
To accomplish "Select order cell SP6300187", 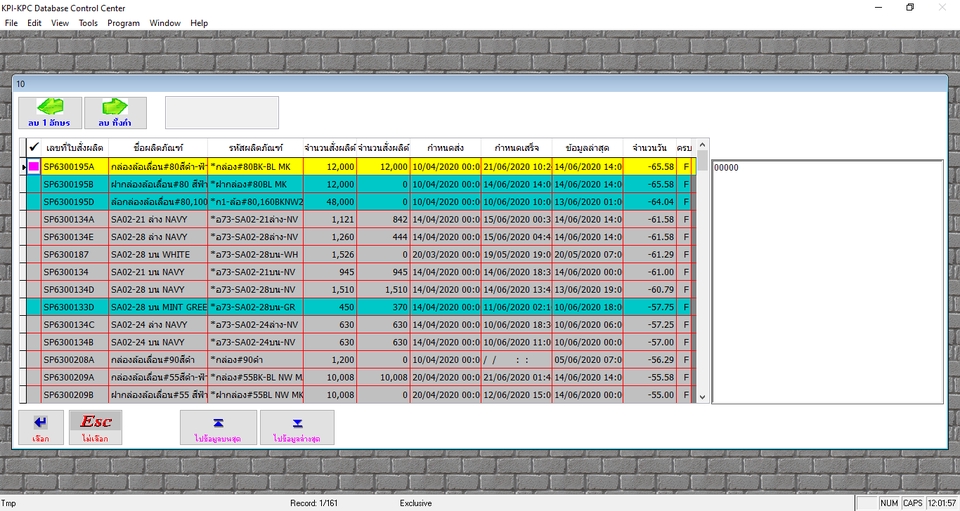I will (75, 254).
